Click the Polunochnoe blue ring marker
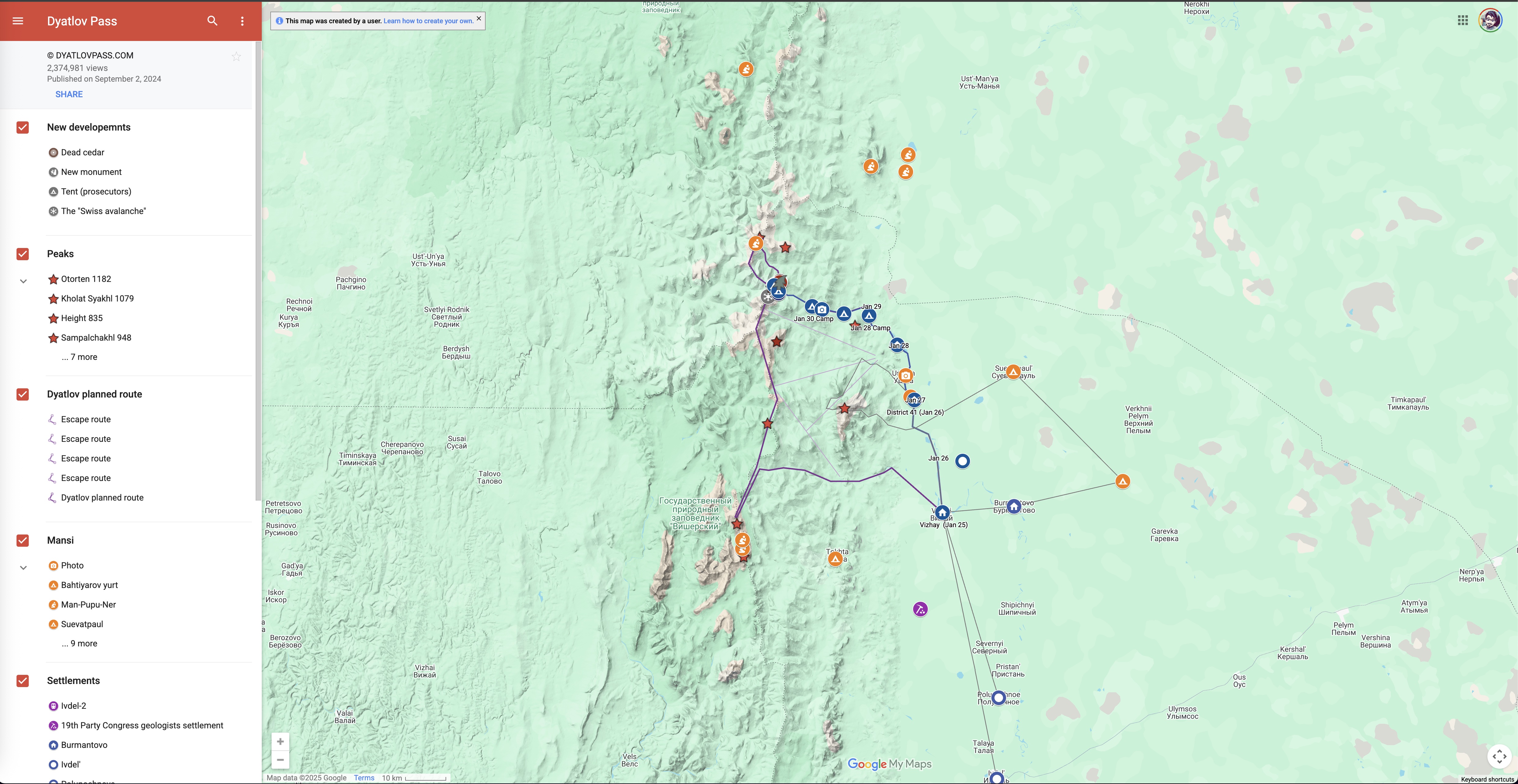This screenshot has width=1518, height=784. coord(998,698)
